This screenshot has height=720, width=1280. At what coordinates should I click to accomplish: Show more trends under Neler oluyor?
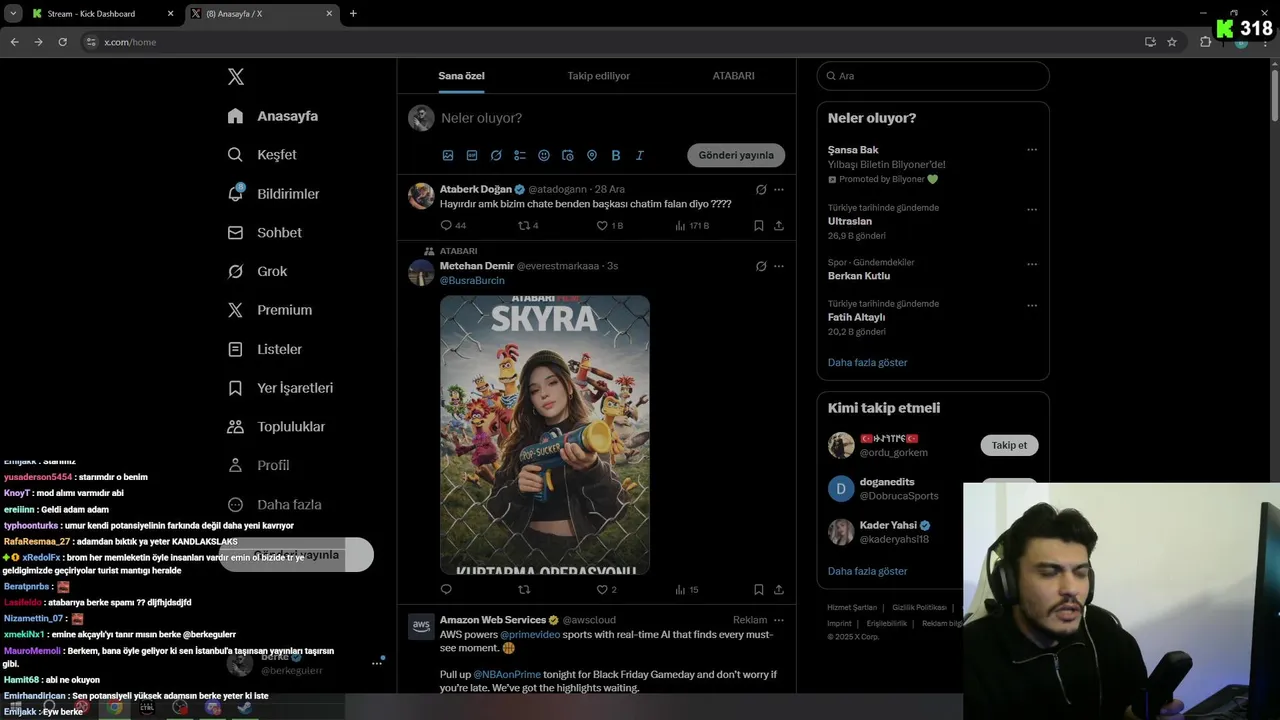click(x=868, y=363)
